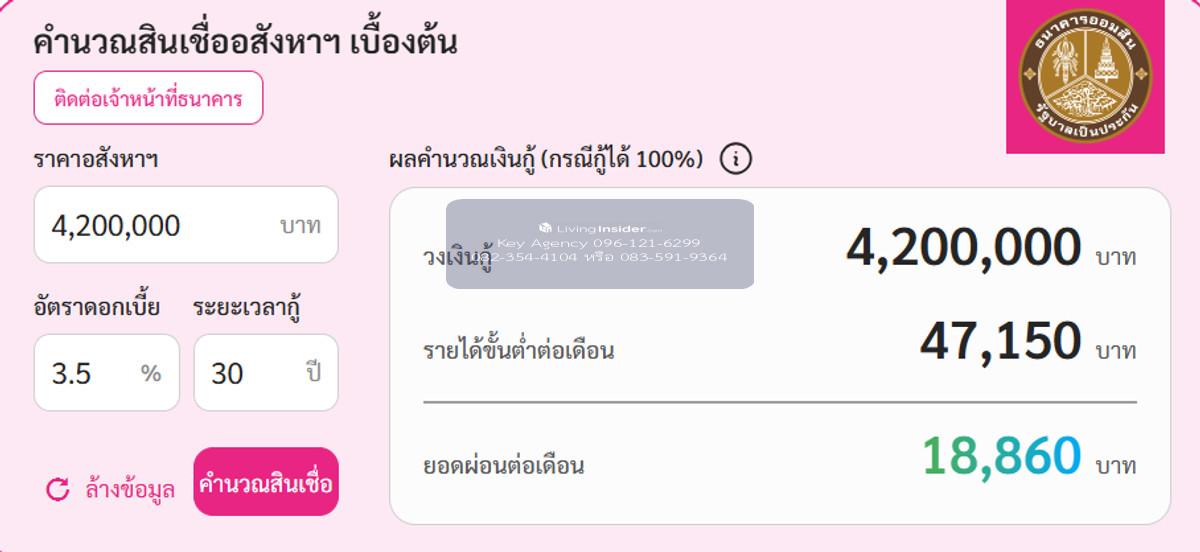
Task: Click the รายได้ขั้นต่ำต่อเดือน row label
Action: click(x=518, y=351)
